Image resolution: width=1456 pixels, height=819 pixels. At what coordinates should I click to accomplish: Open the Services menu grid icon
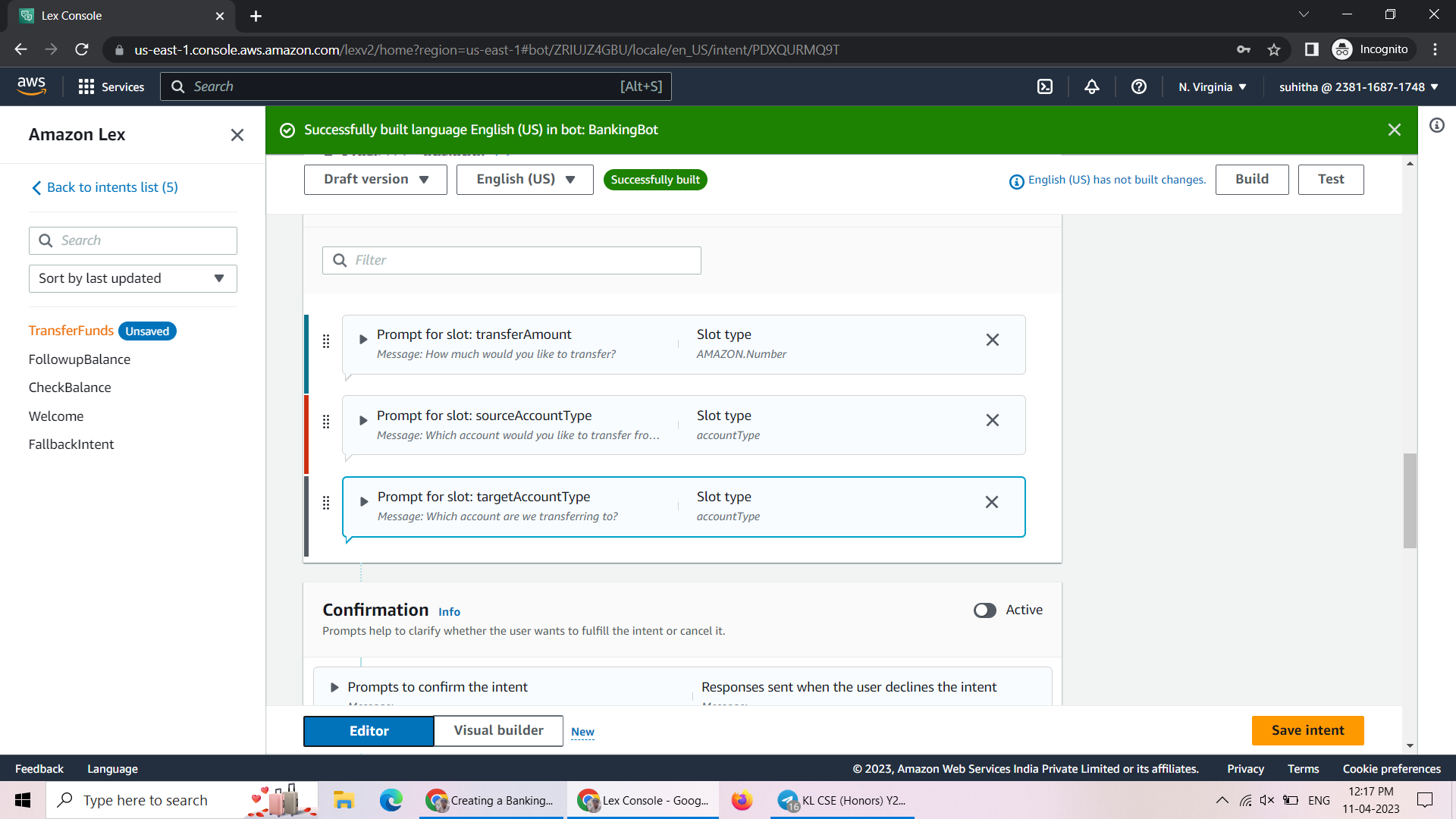[x=86, y=86]
